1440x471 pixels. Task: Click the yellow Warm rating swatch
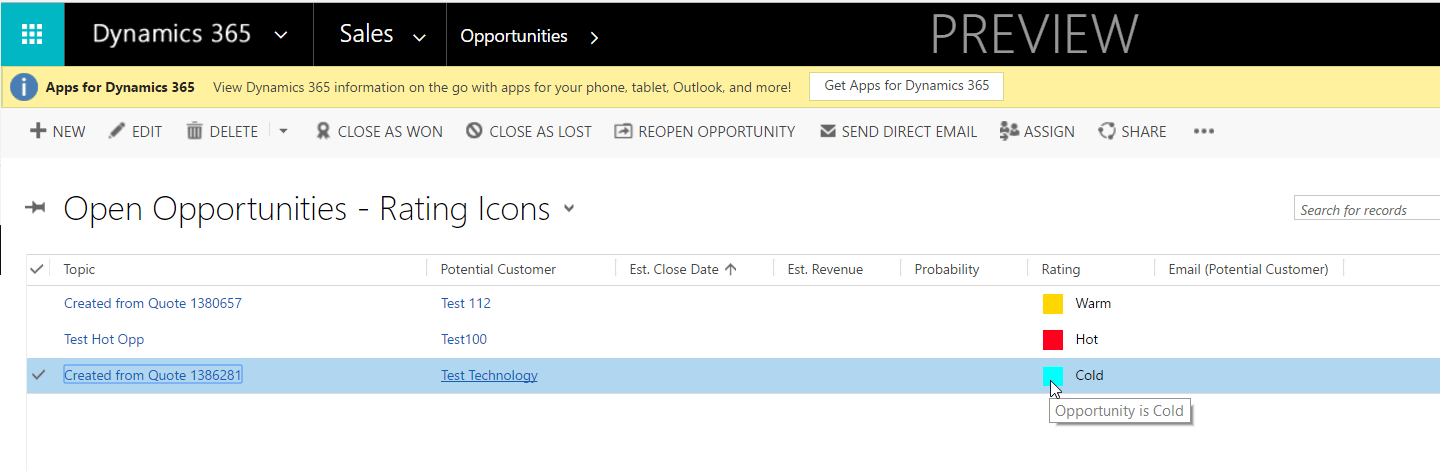click(1053, 303)
